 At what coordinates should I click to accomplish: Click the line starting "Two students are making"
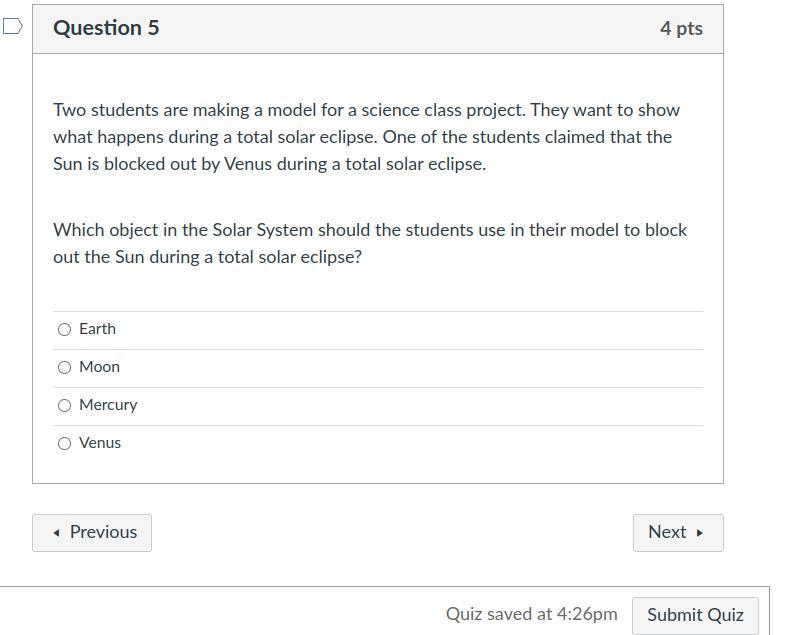366,110
